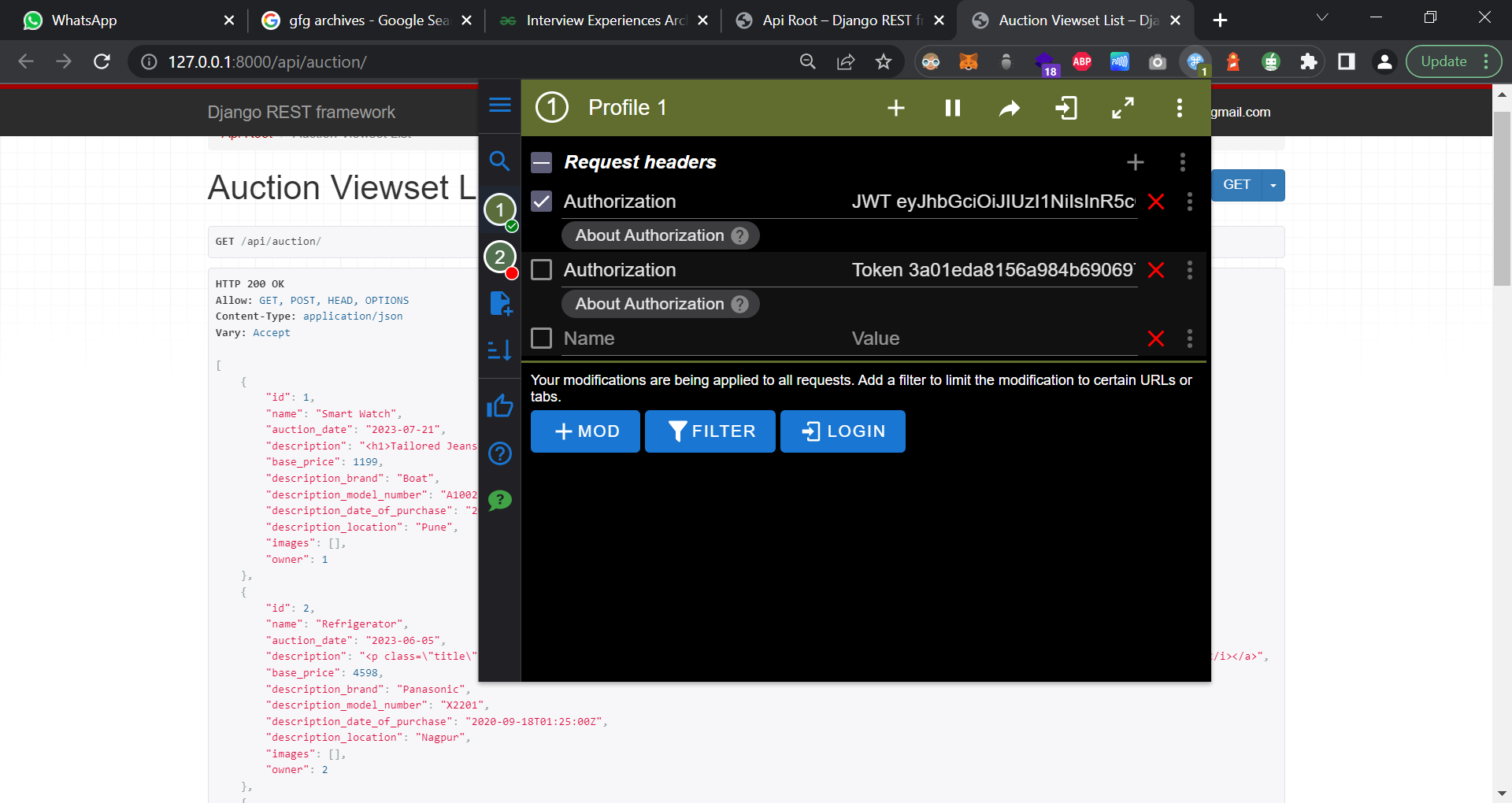Click the empty Value input field

point(994,339)
